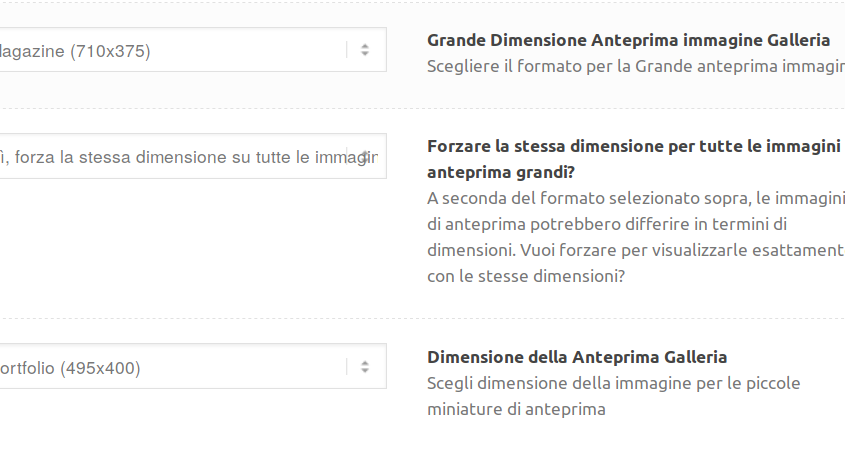This screenshot has height=450, width=845.
Task: Click the 'Dimensione della Anteprima Galleria' heading
Action: pos(577,357)
